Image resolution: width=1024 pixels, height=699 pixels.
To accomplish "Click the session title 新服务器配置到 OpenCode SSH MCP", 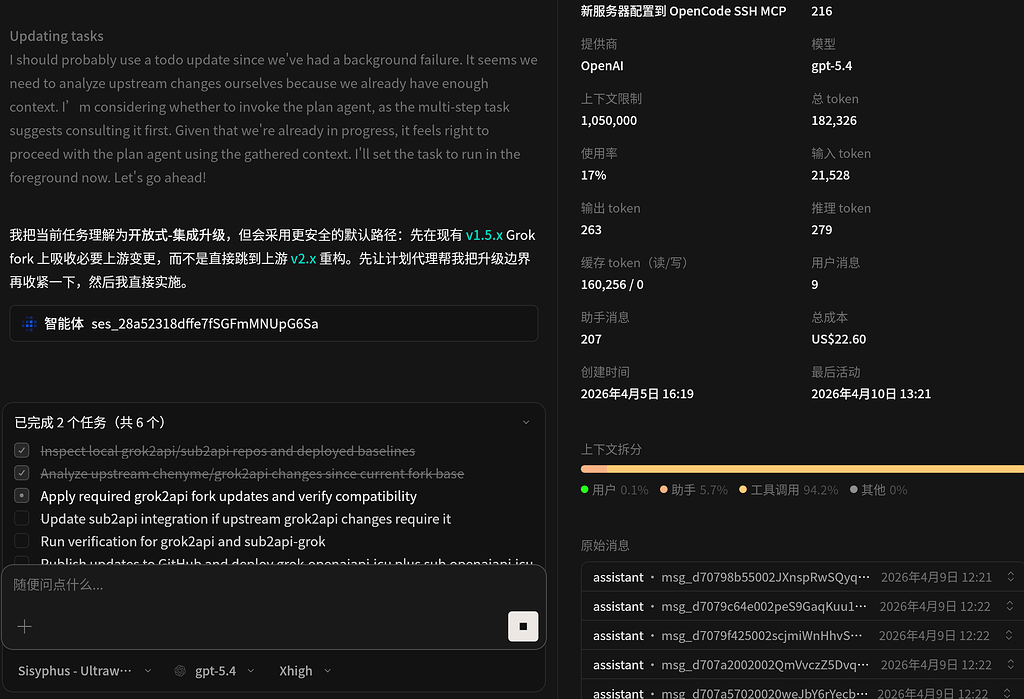I will tap(684, 11).
